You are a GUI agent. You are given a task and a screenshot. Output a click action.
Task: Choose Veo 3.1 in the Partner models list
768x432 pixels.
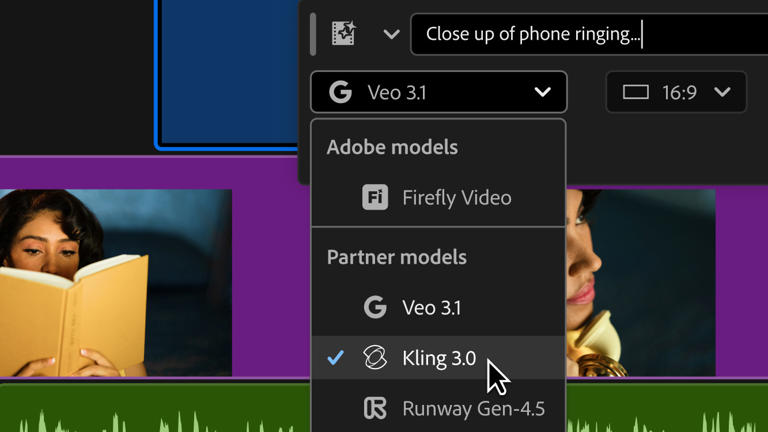439,308
